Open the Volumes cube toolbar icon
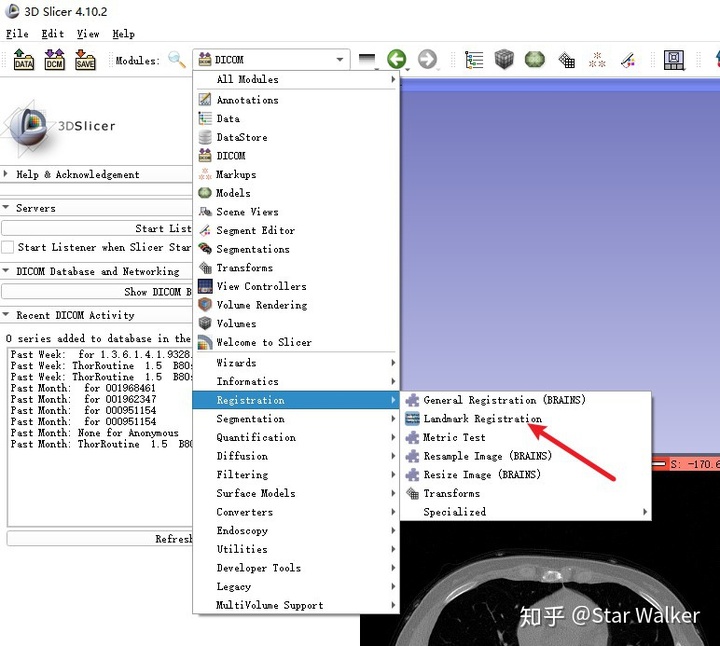720x646 pixels. [x=504, y=60]
